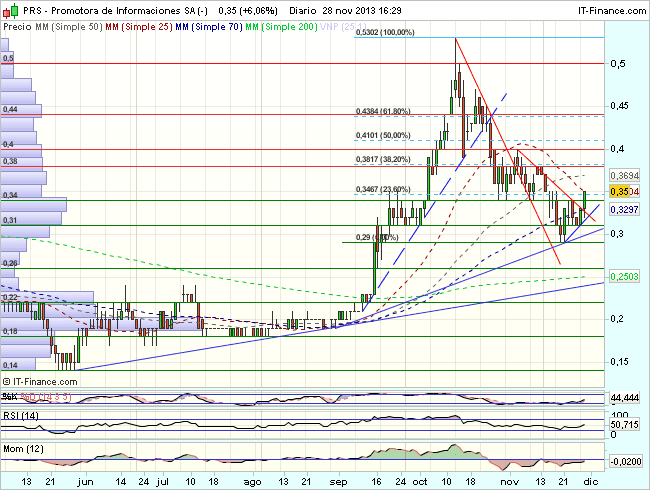Click the 0,3694 moving average value tag
Viewport: 650px width, 490px height.
(x=624, y=176)
